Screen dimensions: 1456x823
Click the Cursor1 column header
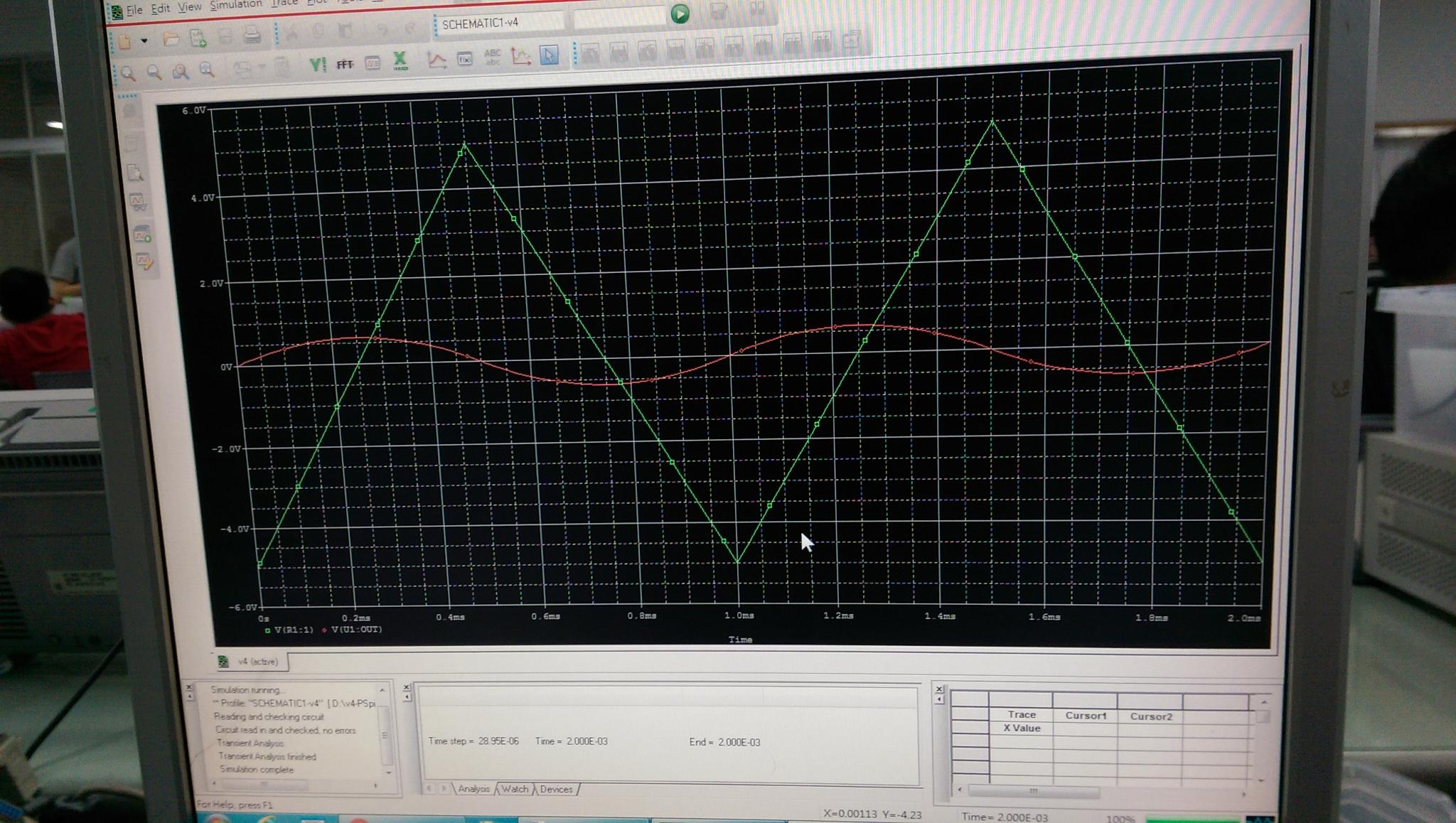tap(1086, 716)
